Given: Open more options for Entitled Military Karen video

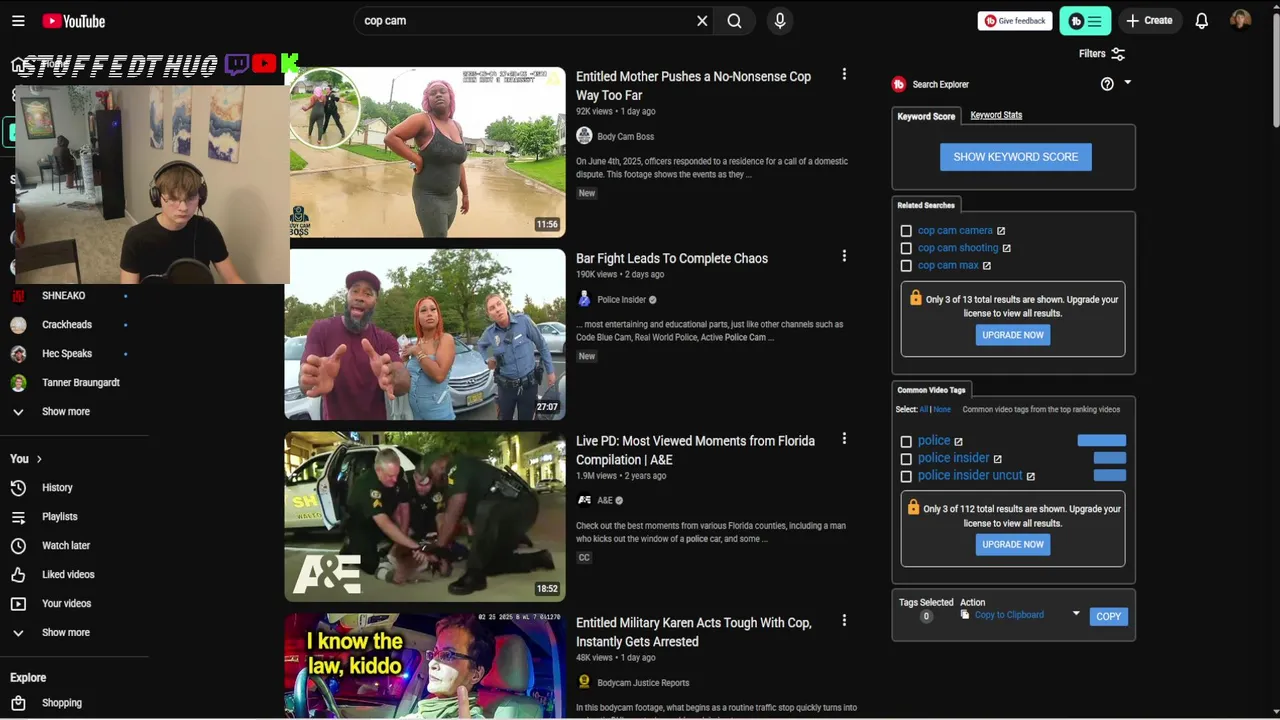Looking at the screenshot, I should point(844,621).
